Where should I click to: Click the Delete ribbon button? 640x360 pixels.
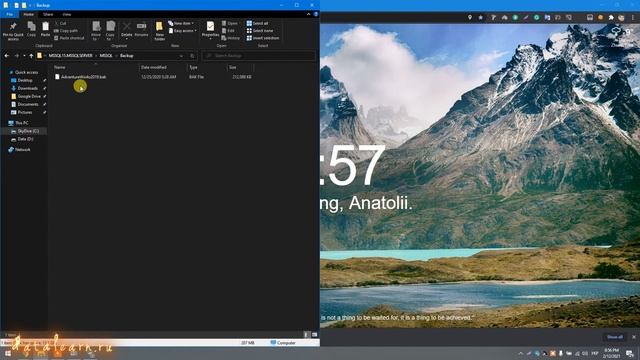click(x=127, y=30)
